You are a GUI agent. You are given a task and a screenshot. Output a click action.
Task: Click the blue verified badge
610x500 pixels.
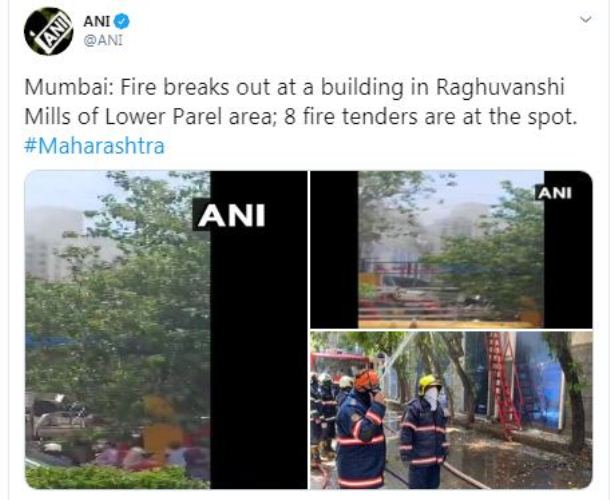[121, 21]
